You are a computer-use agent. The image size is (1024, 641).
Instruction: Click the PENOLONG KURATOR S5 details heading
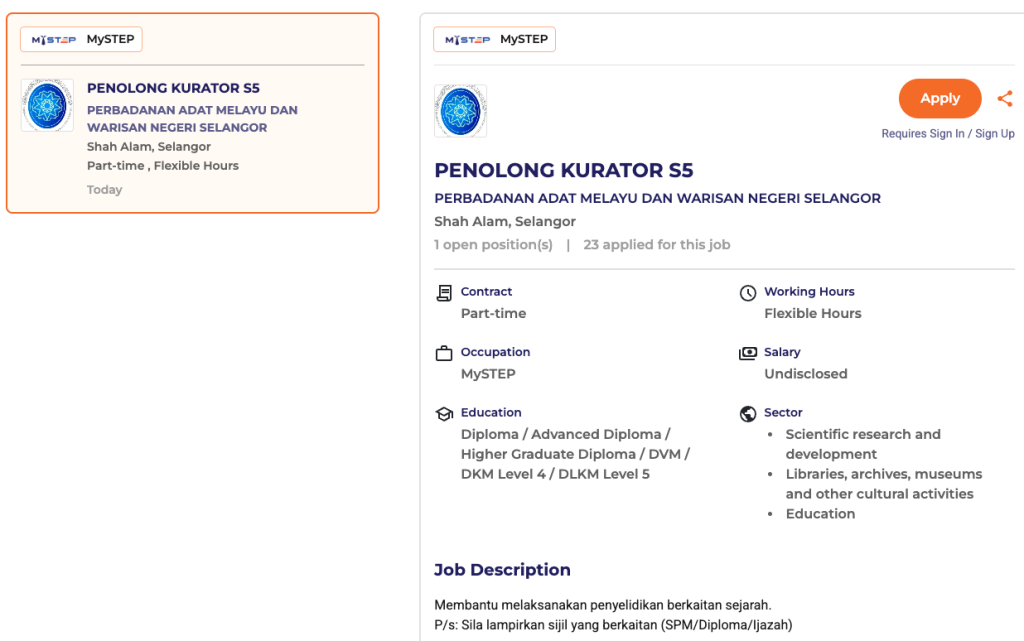563,170
